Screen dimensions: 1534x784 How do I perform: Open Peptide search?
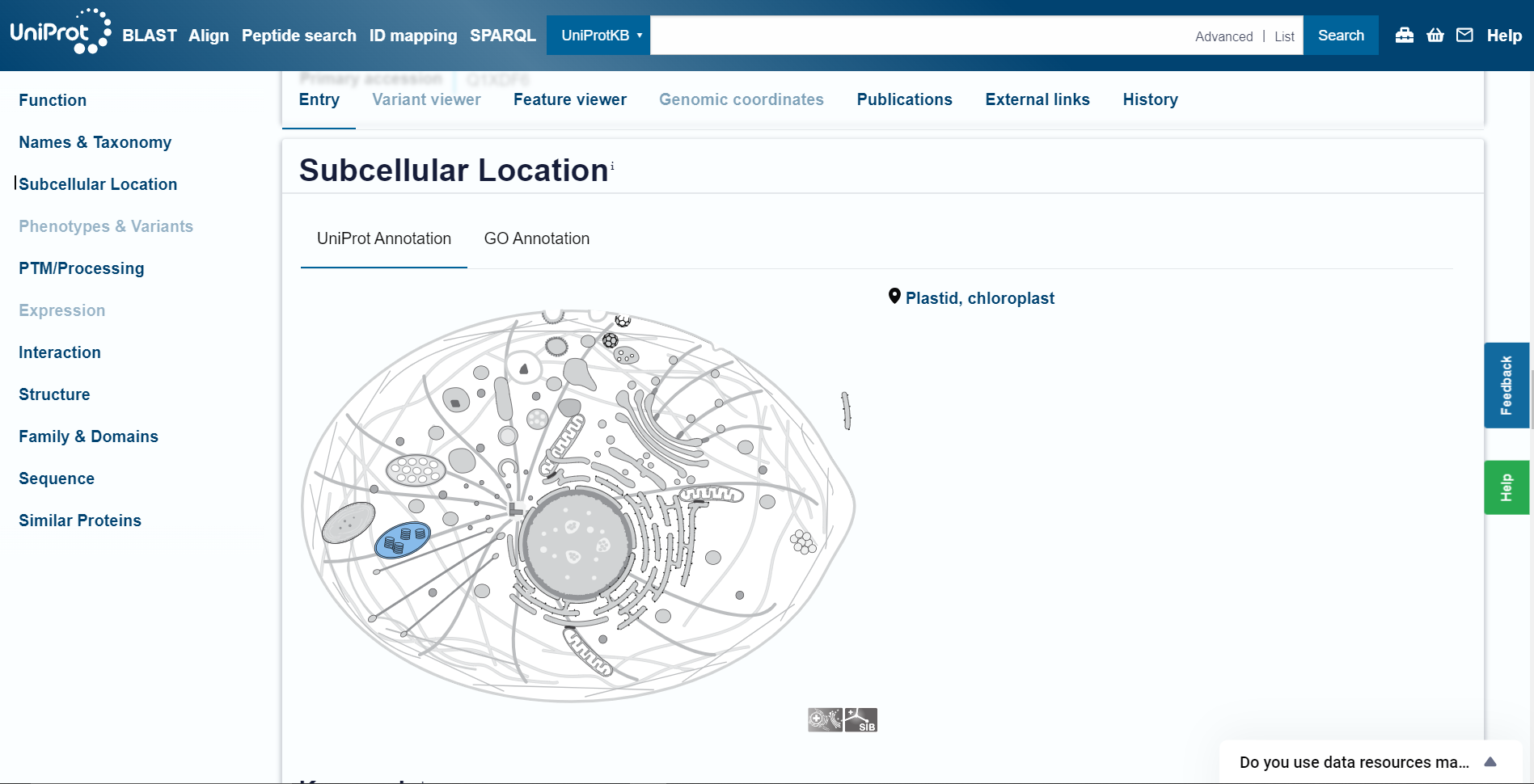(299, 36)
